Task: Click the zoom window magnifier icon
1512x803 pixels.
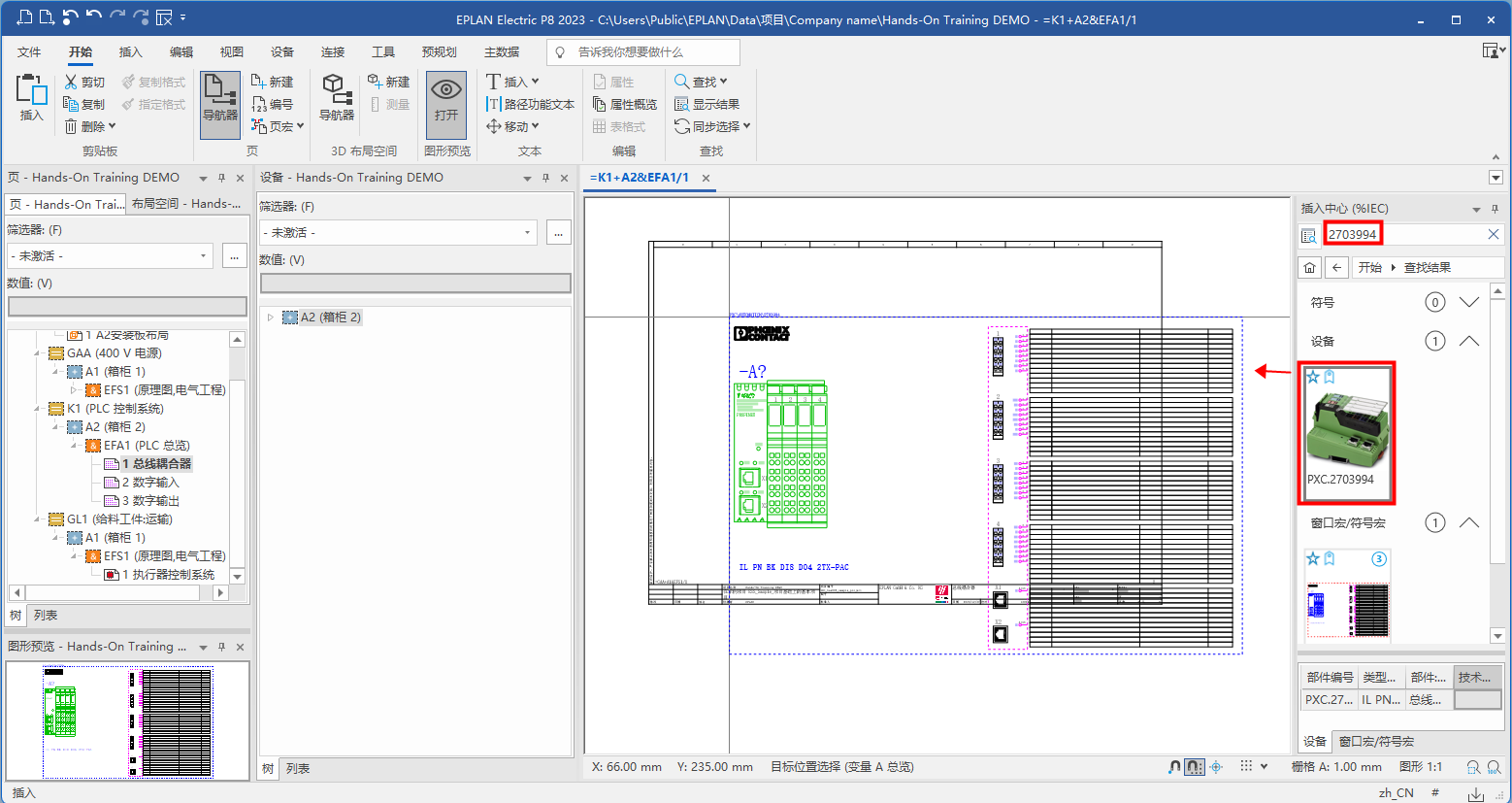Action: [x=1473, y=767]
